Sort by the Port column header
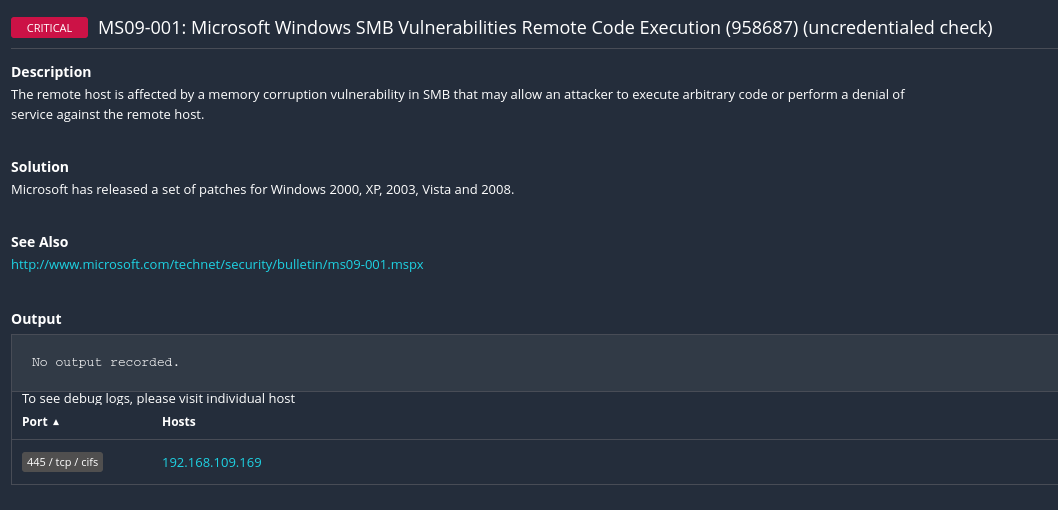Screen dimensions: 1058x510 35,422
